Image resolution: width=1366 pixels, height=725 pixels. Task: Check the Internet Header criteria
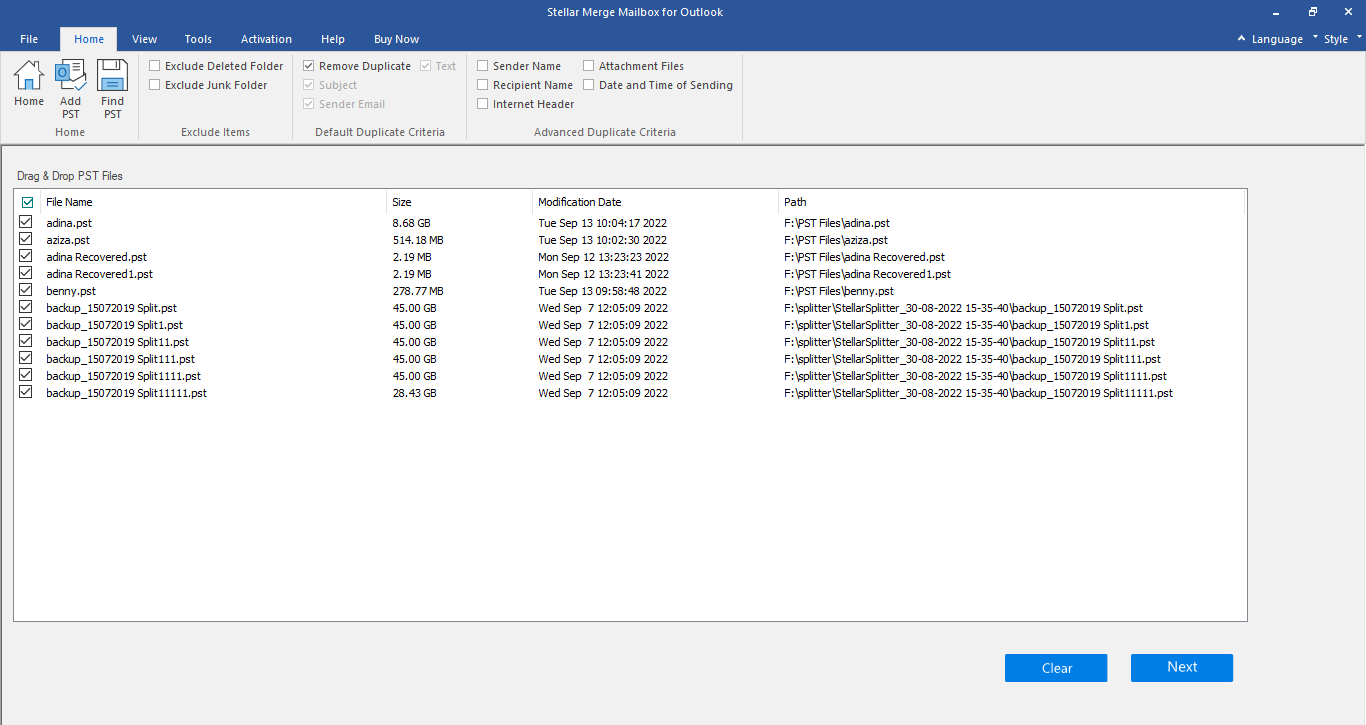[483, 104]
